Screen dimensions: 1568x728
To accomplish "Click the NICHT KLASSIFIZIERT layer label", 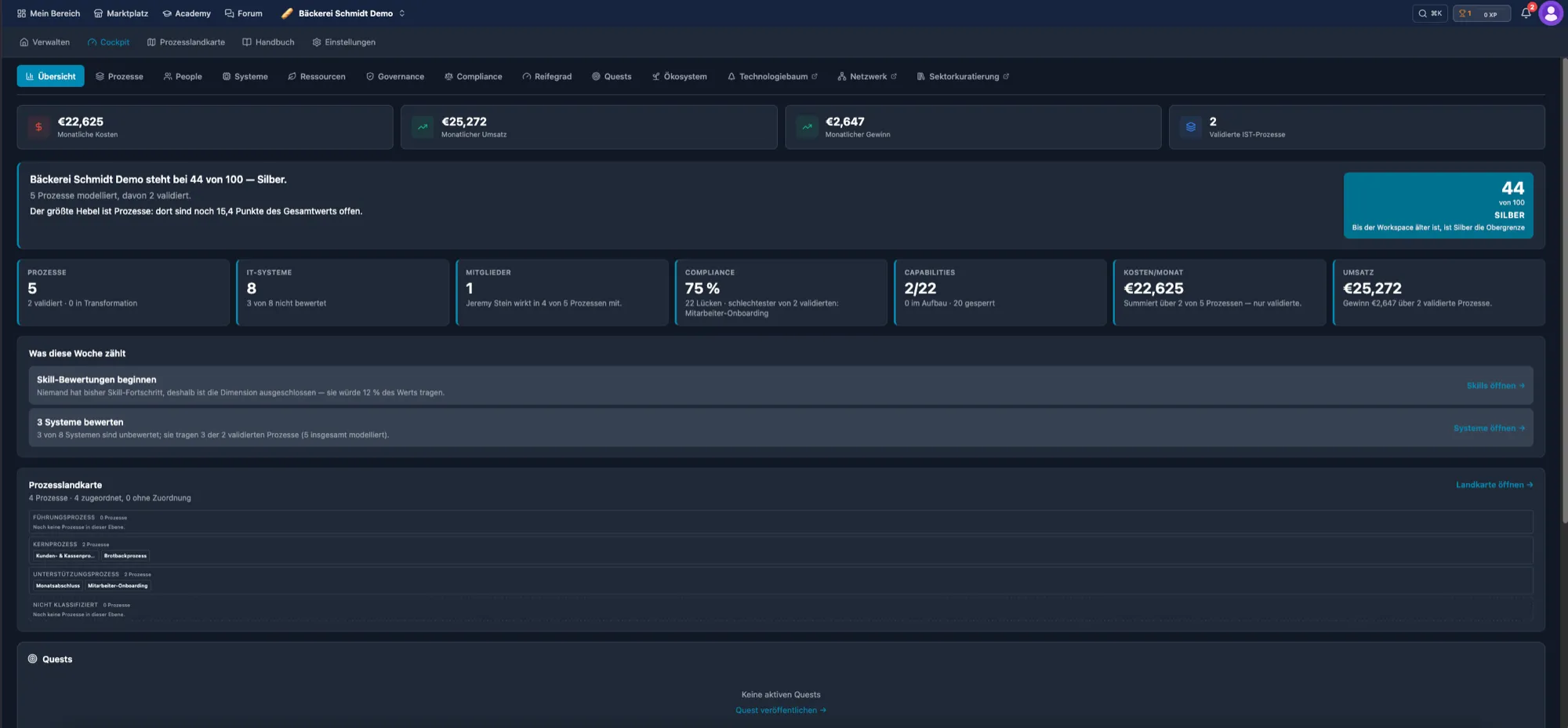I will 65,605.
